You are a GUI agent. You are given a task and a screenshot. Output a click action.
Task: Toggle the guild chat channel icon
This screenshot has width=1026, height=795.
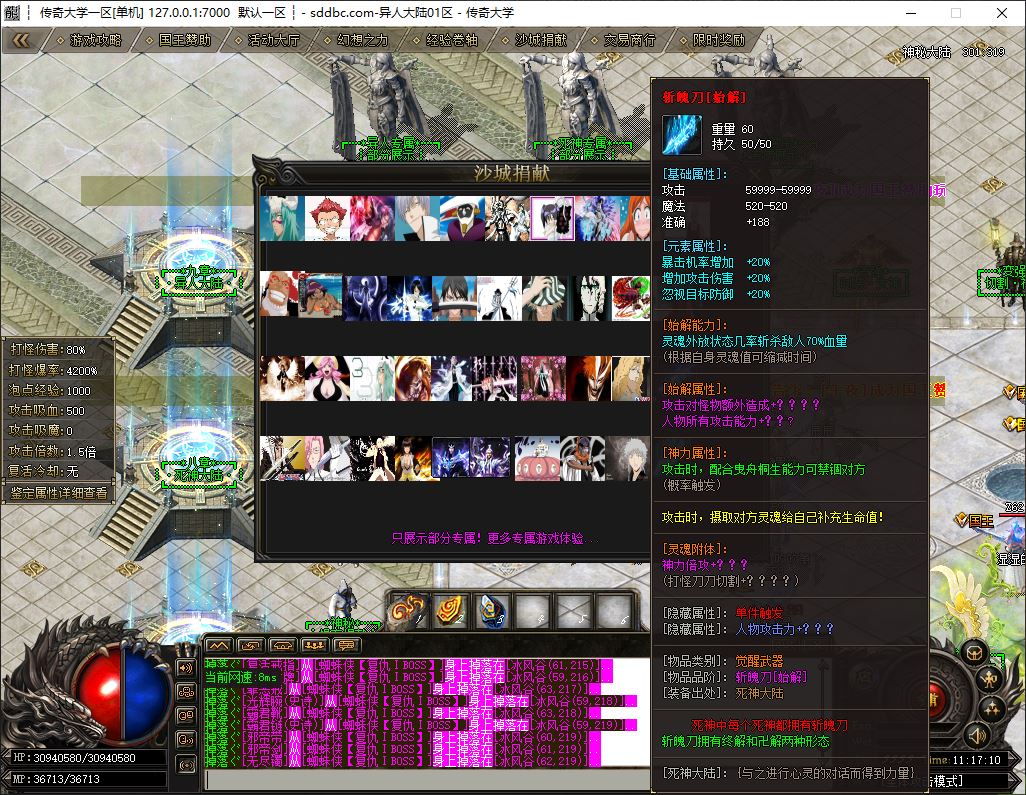tap(186, 692)
